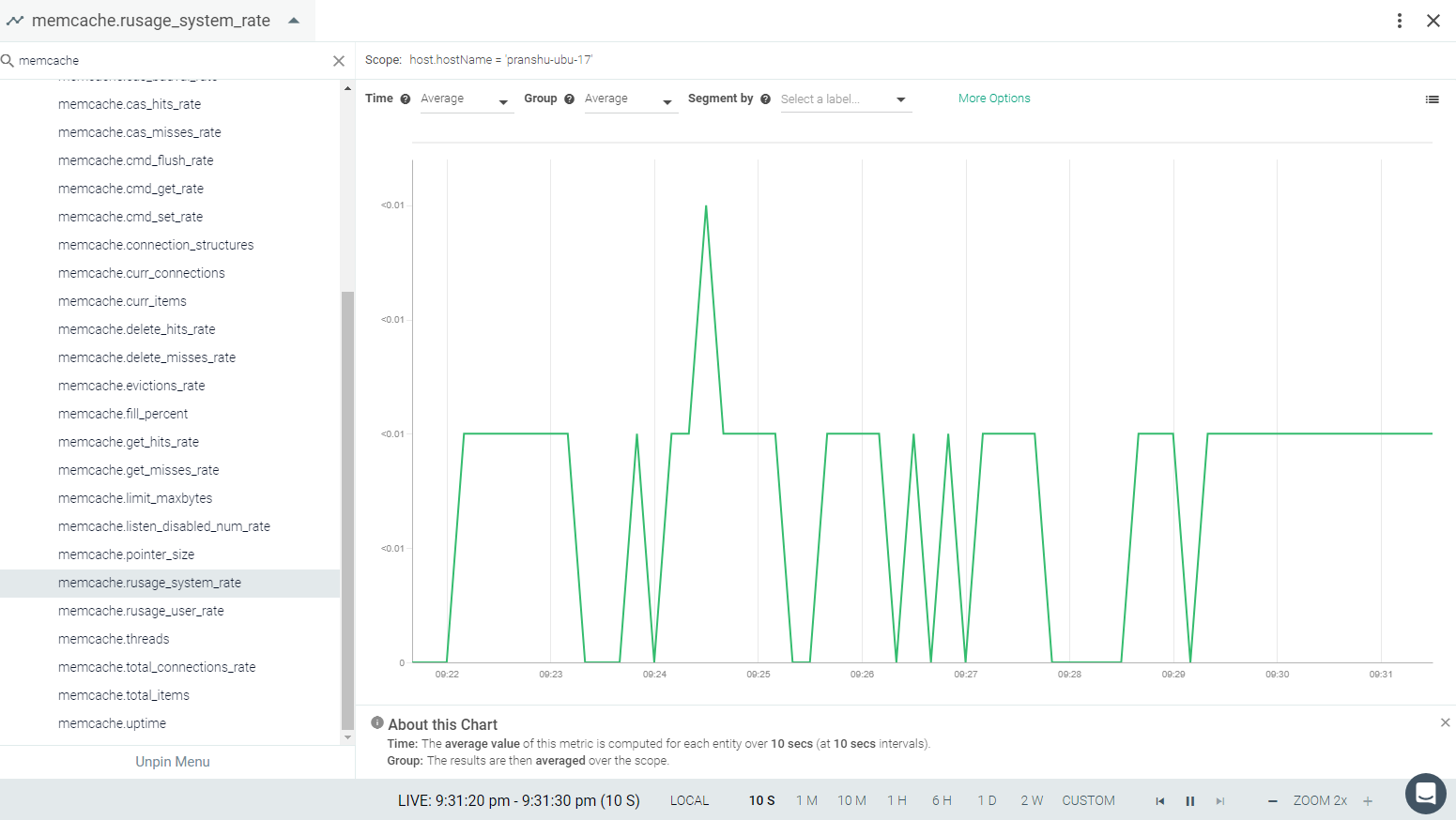
Task: Zoom in with the plus button
Action: (1368, 801)
